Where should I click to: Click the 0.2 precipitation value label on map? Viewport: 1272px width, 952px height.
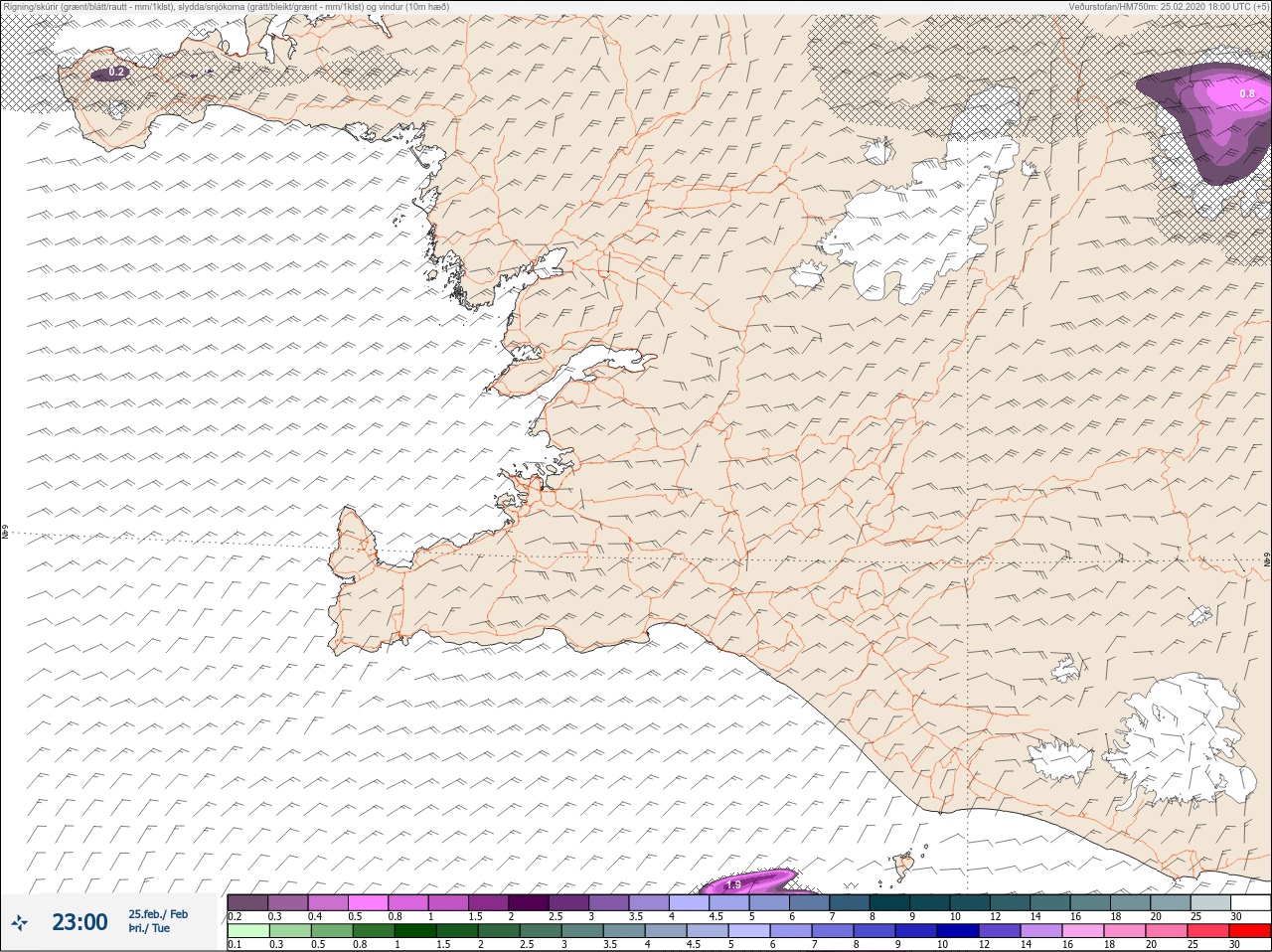pyautogui.click(x=116, y=73)
